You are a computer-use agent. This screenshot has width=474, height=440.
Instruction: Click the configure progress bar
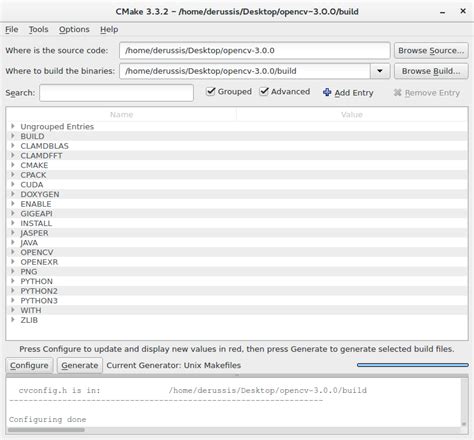(413, 365)
